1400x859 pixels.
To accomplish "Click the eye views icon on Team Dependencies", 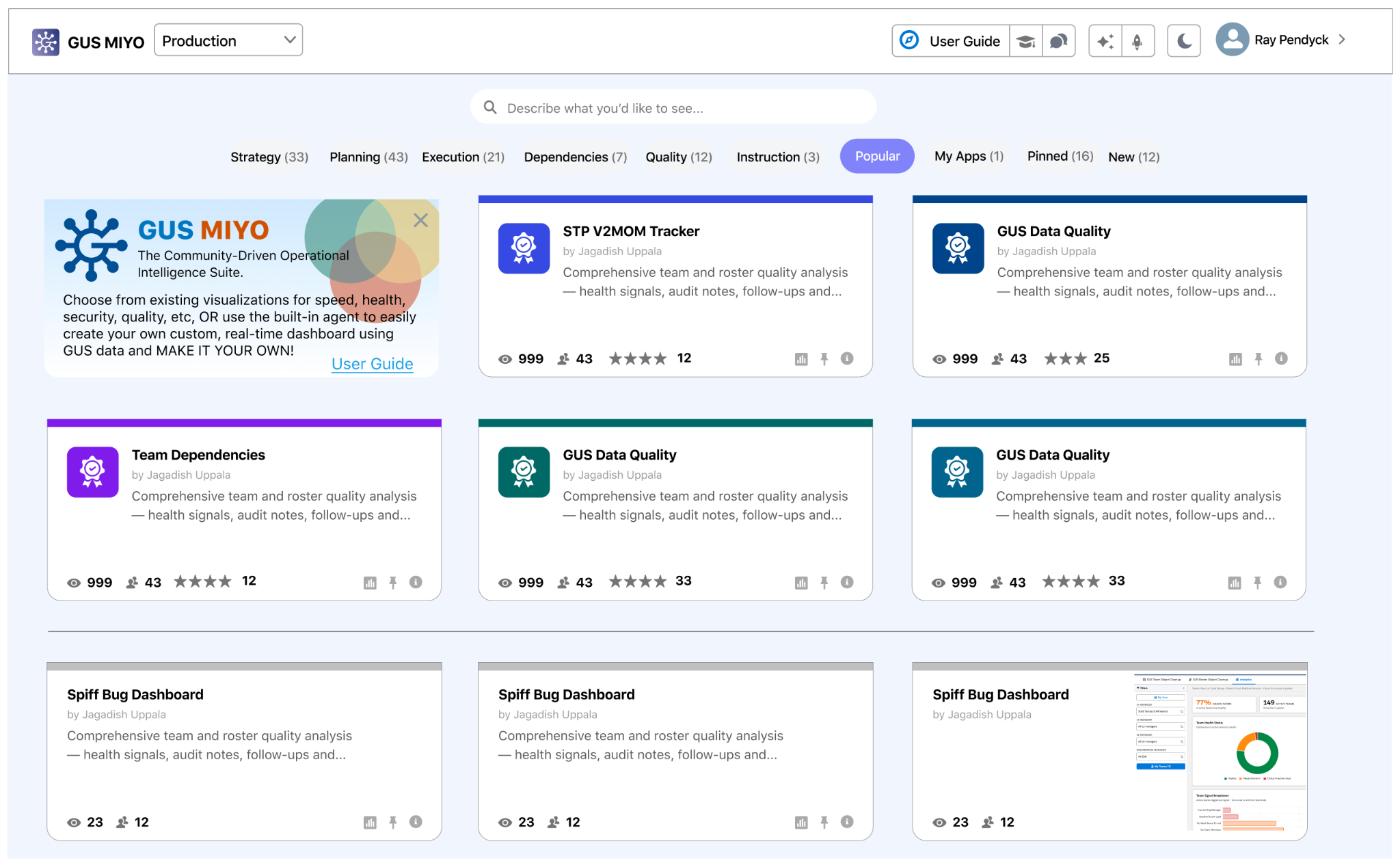I will tap(74, 583).
